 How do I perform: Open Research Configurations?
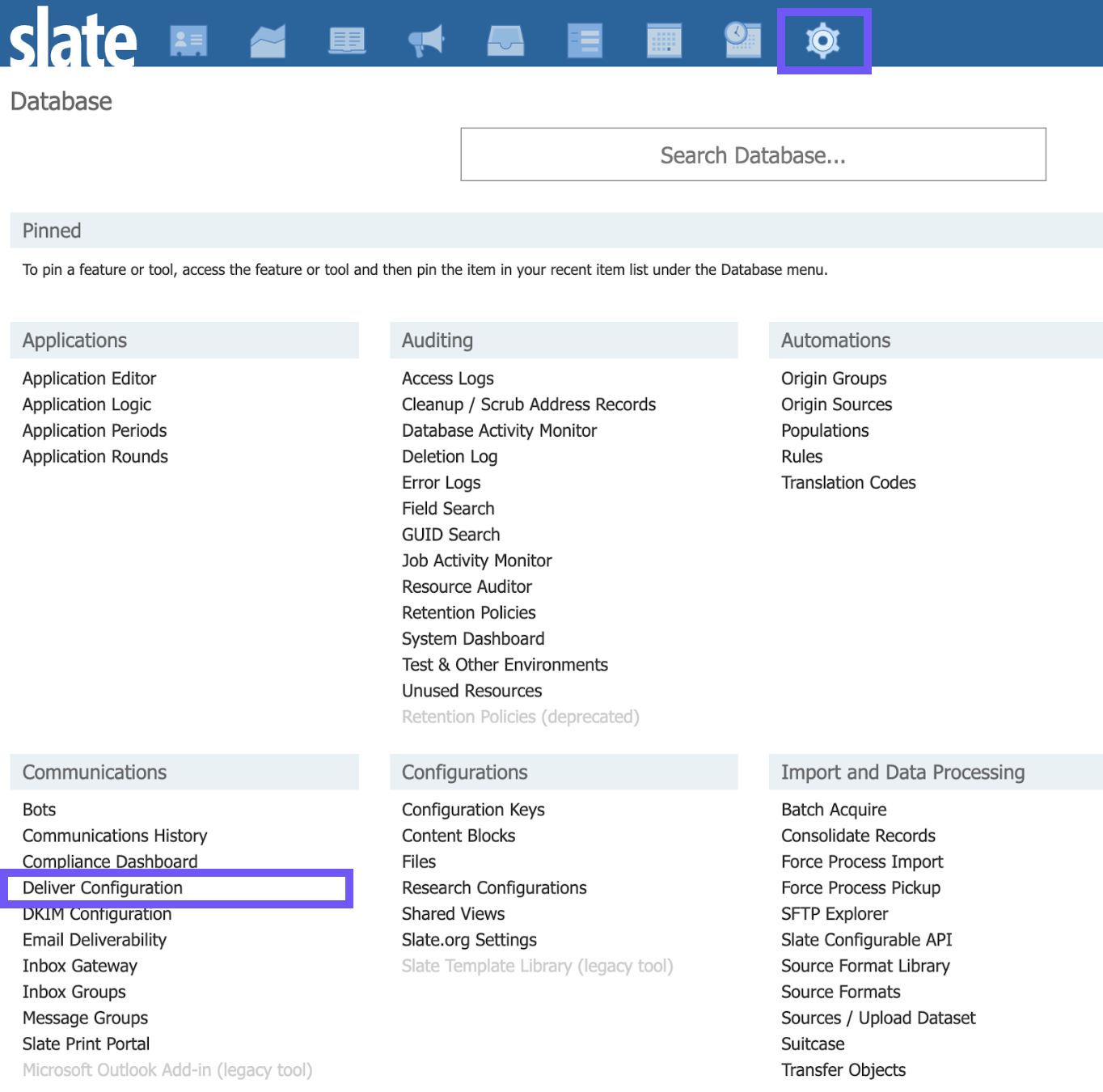[494, 888]
